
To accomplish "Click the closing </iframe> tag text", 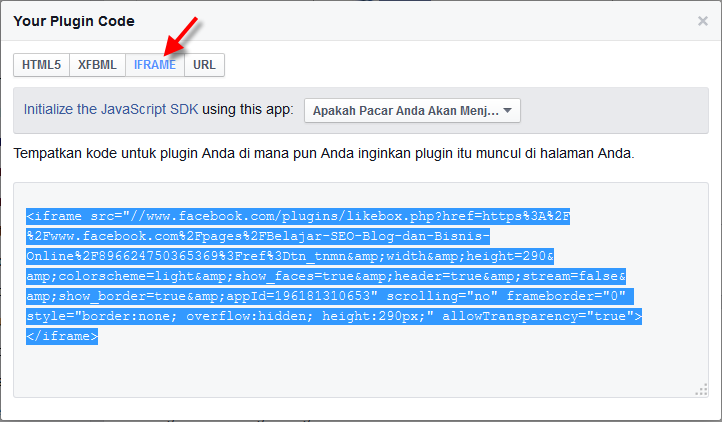I will [62, 336].
